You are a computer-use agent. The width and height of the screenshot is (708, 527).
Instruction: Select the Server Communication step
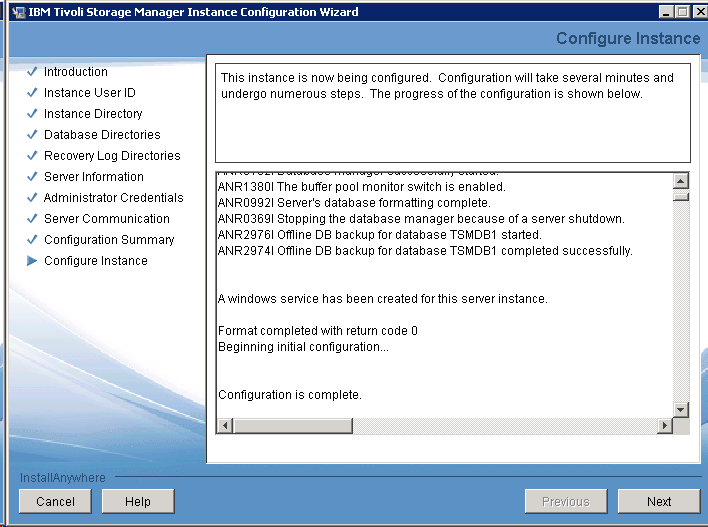point(106,219)
